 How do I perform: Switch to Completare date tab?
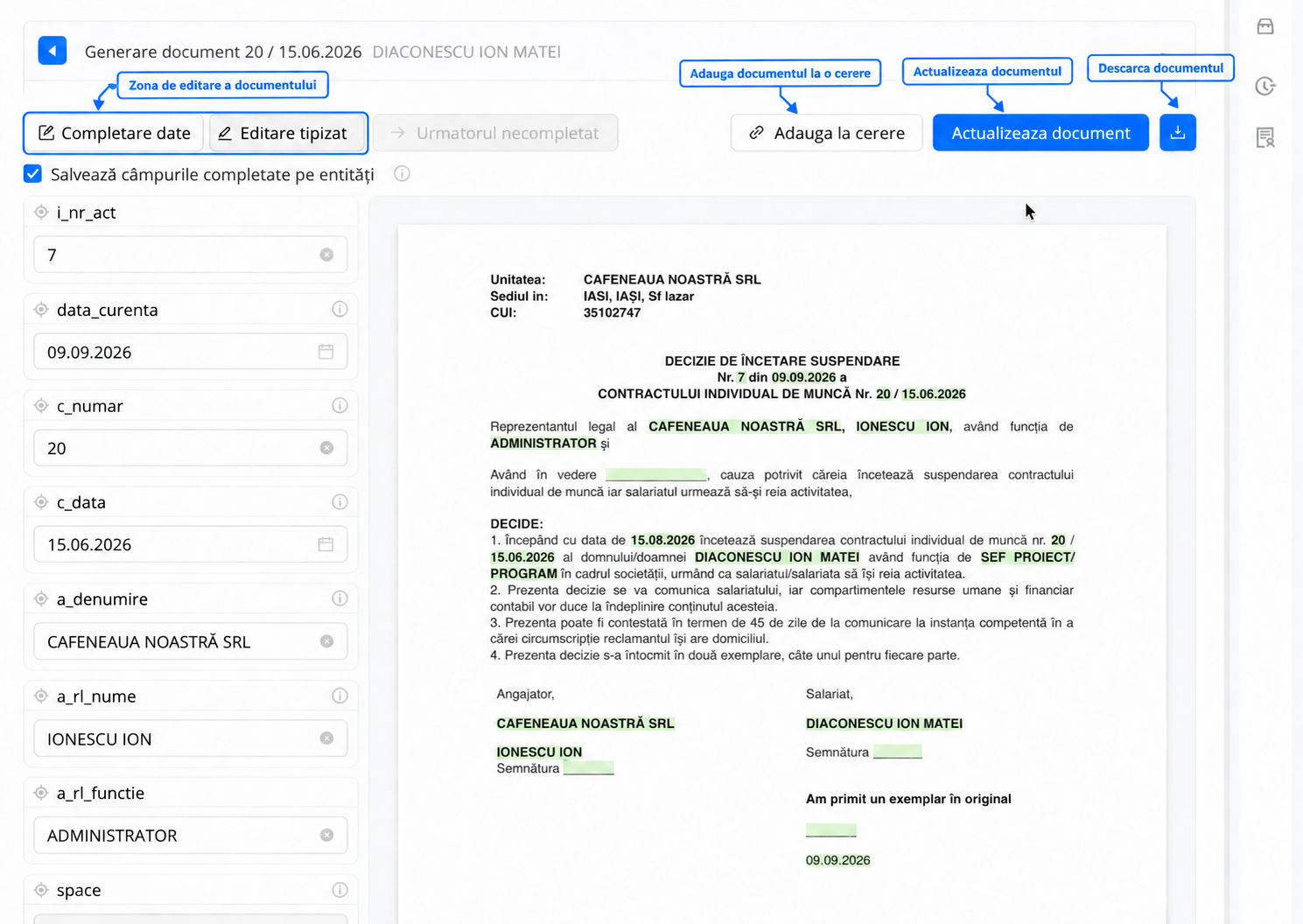tap(115, 133)
